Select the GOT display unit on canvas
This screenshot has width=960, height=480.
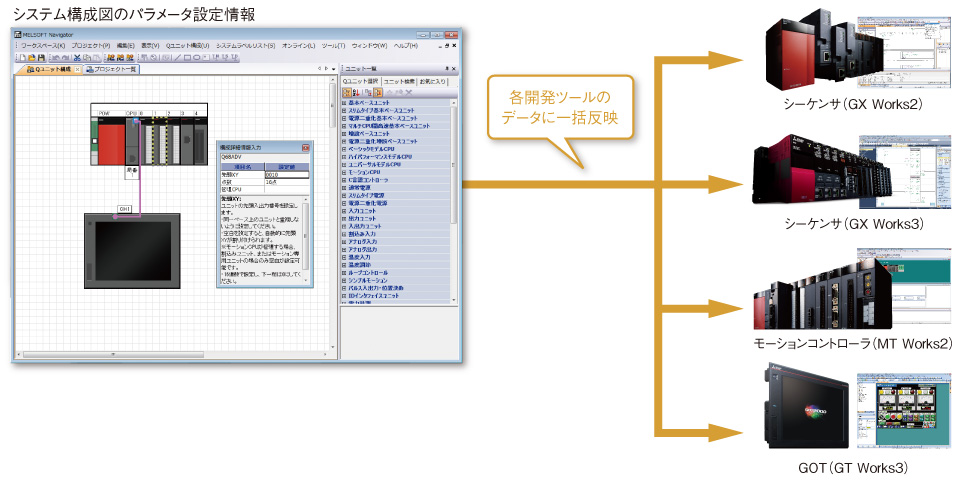point(132,250)
